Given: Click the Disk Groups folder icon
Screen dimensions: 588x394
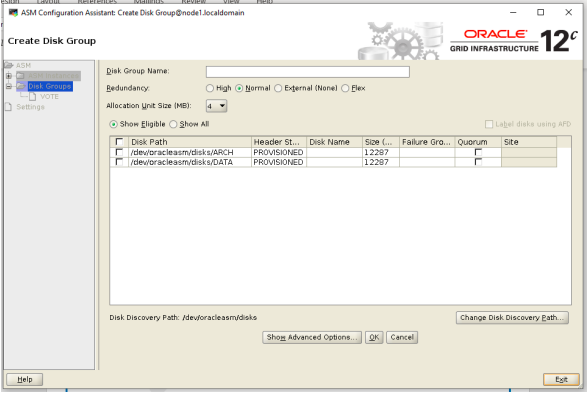Looking at the screenshot, I should 21,86.
